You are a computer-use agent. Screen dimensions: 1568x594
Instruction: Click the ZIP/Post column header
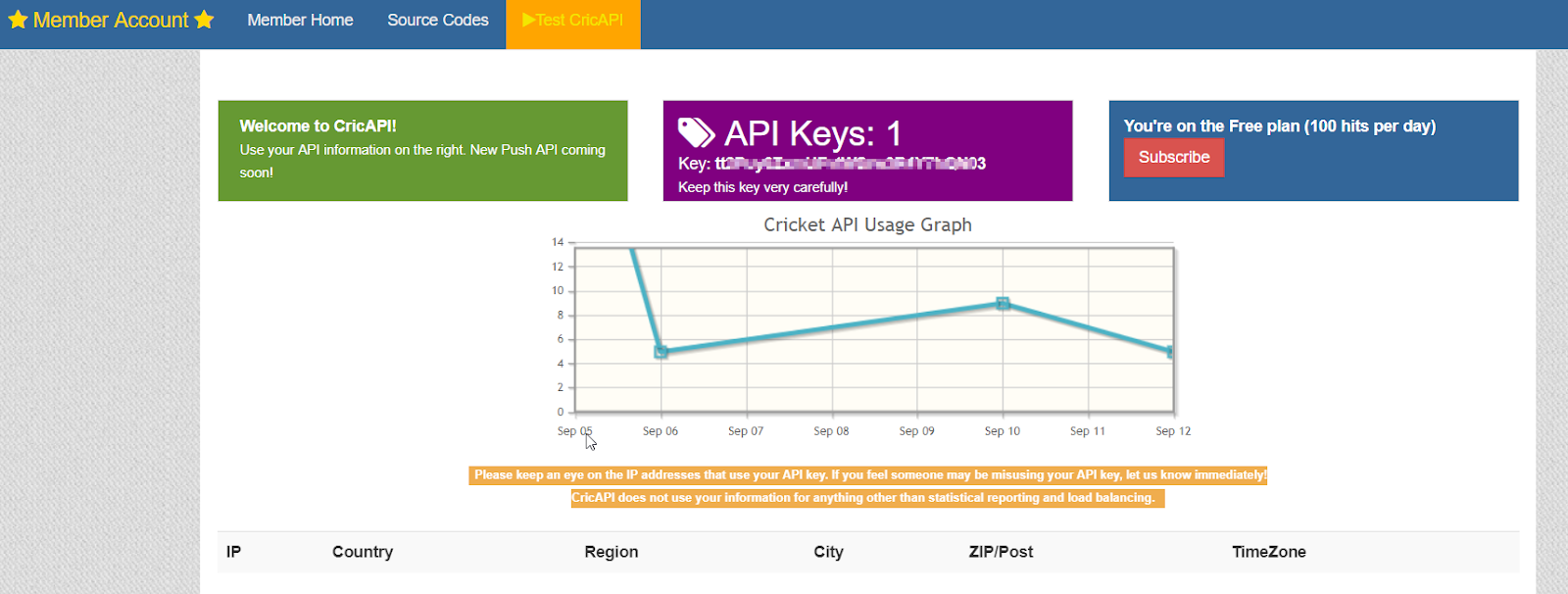[1001, 552]
